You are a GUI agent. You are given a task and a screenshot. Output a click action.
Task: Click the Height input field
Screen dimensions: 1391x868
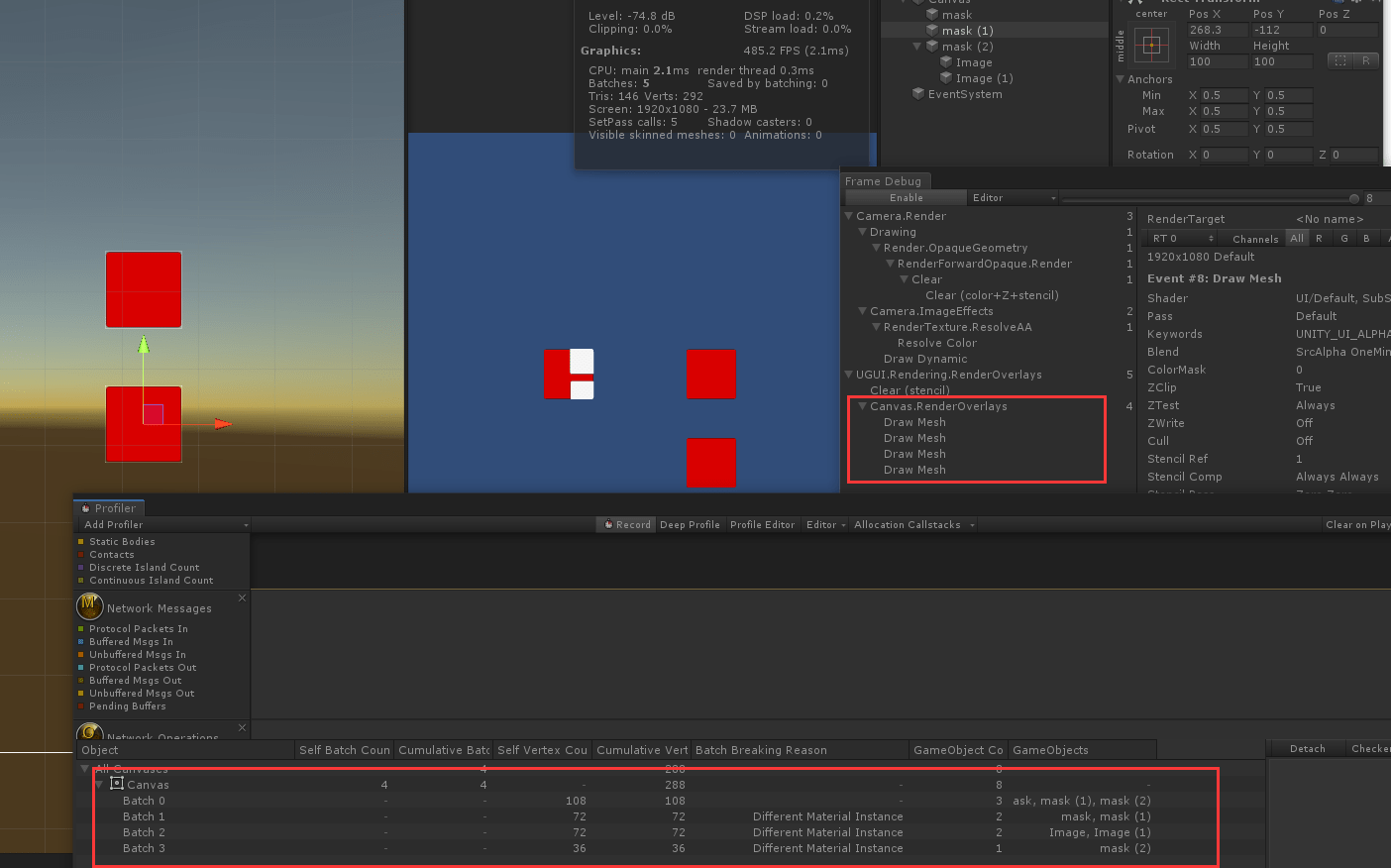(1282, 61)
